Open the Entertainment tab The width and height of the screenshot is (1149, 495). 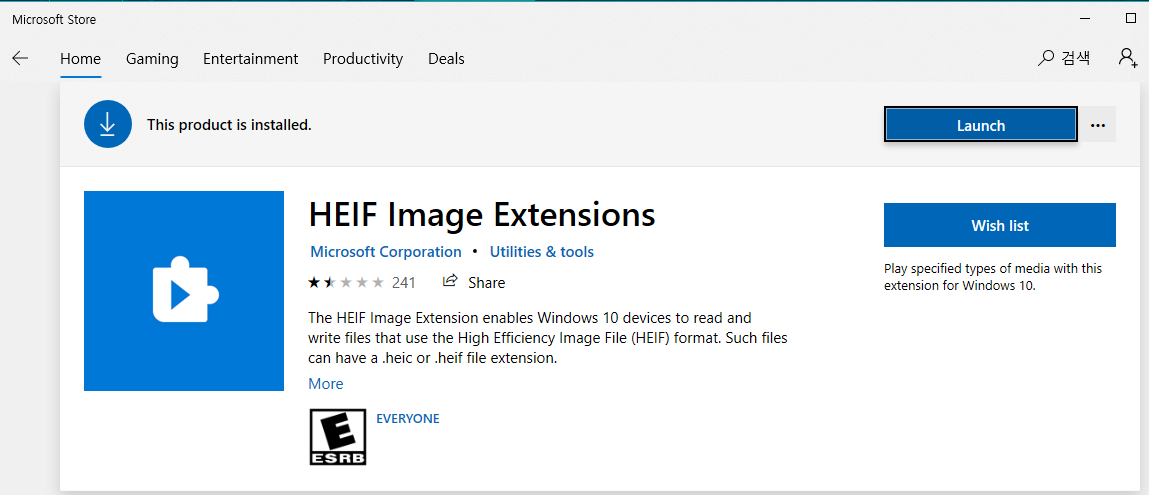[x=251, y=59]
